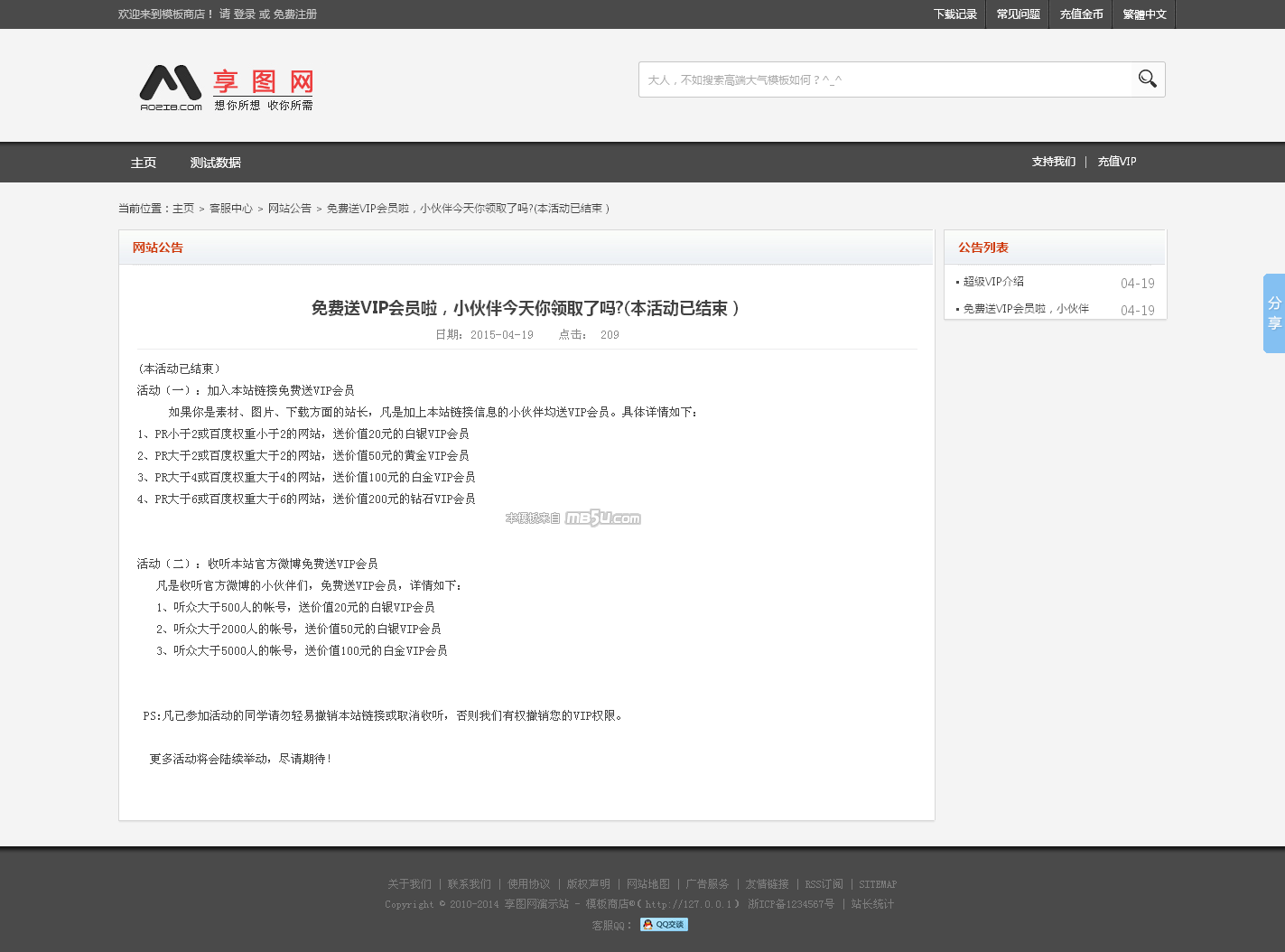Go to 客服中心 in breadcrumb
The image size is (1285, 952).
(x=230, y=209)
